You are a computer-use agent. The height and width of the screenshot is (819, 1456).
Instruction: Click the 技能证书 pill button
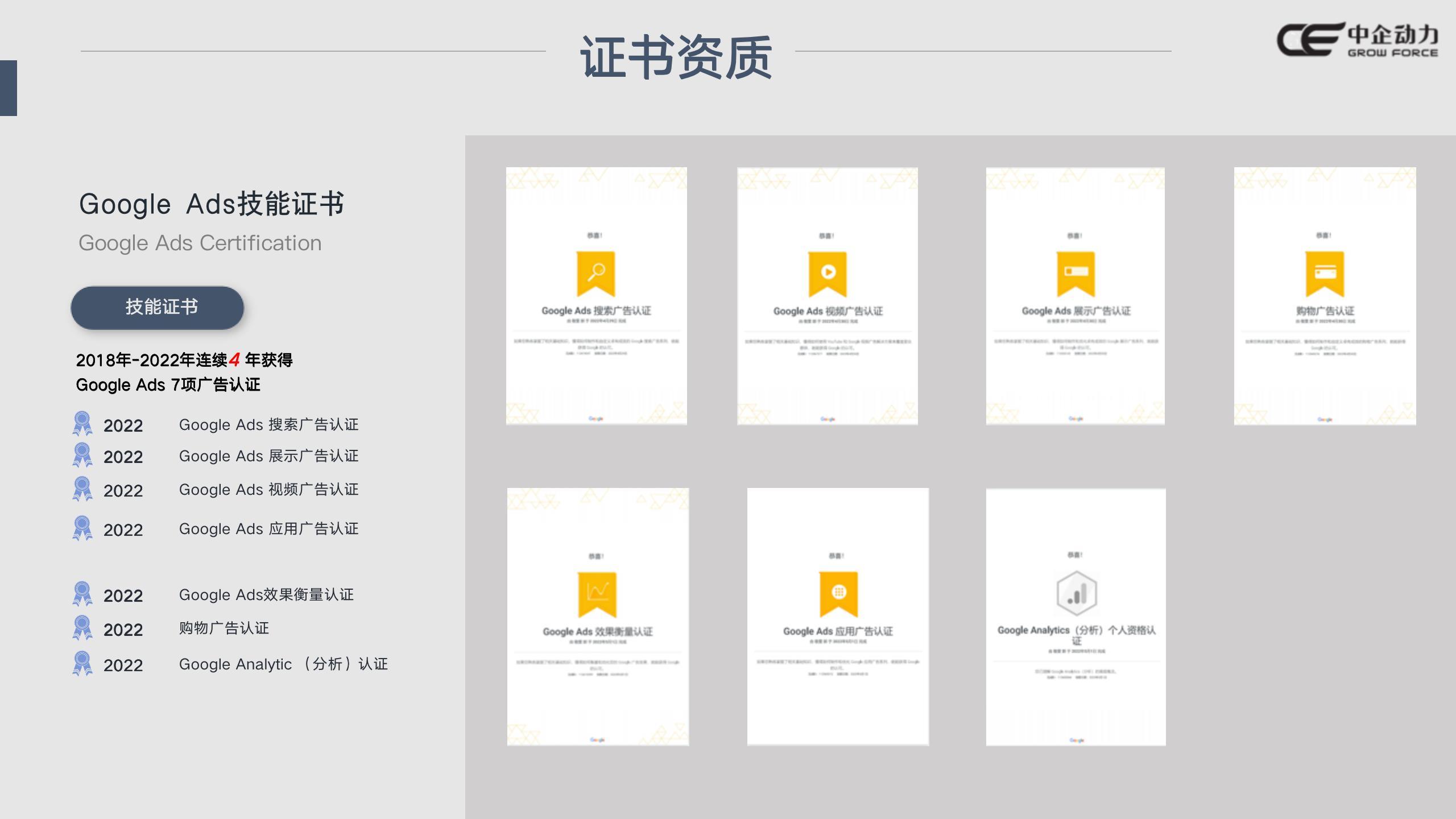click(158, 308)
